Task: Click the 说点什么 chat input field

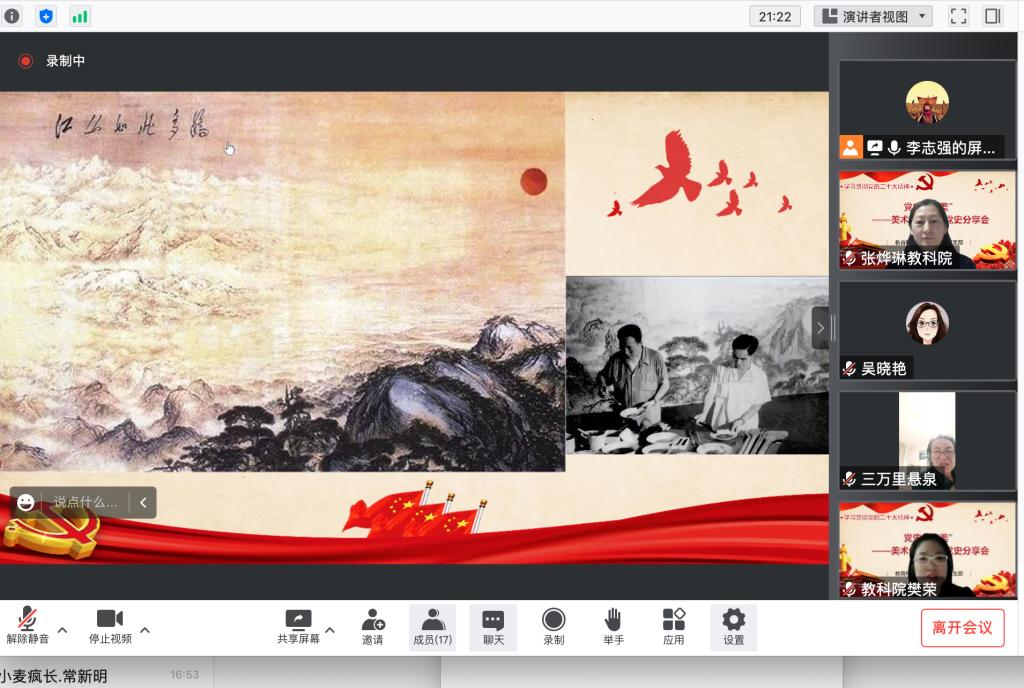Action: 85,502
